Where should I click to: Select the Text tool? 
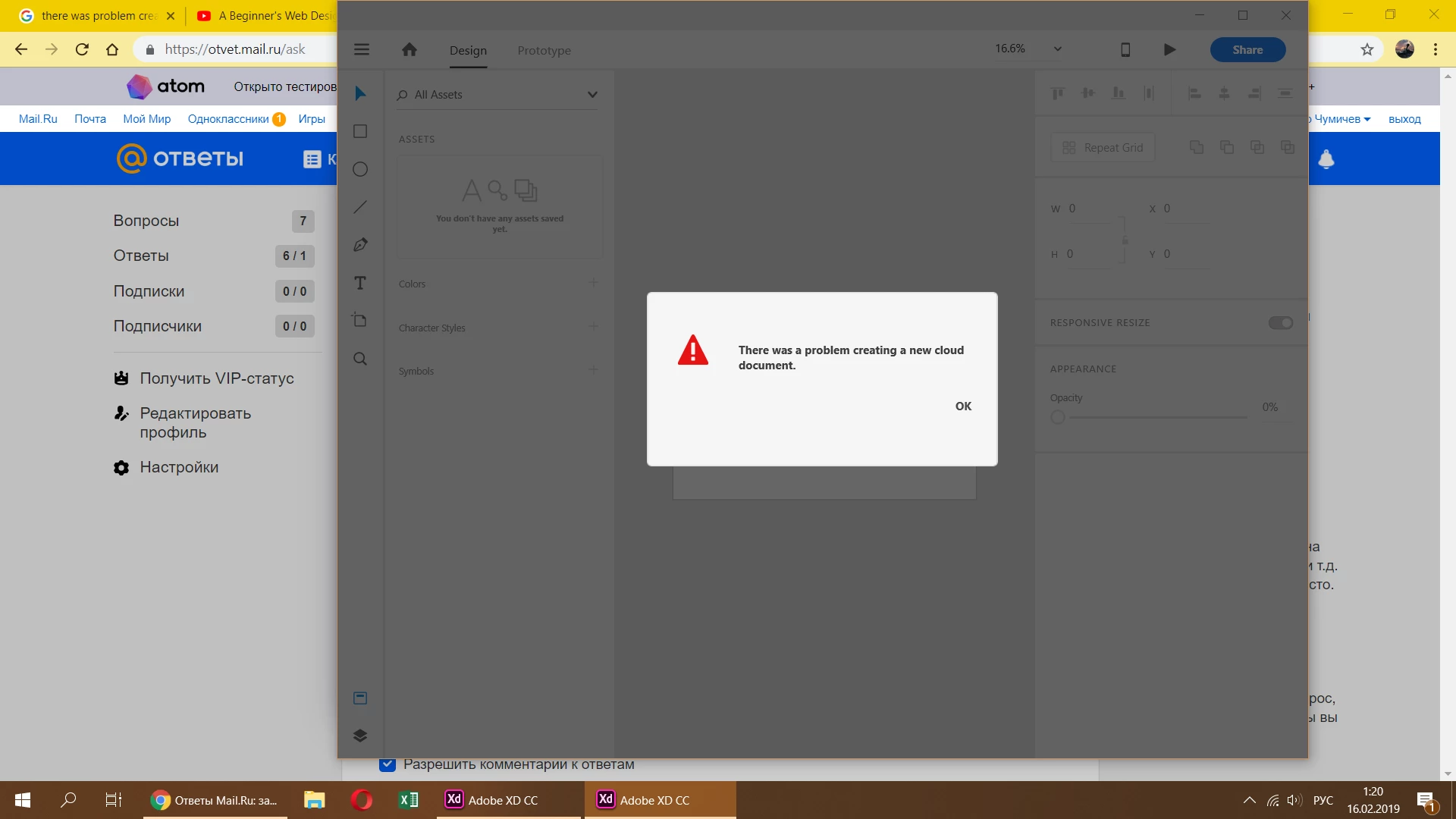tap(360, 283)
